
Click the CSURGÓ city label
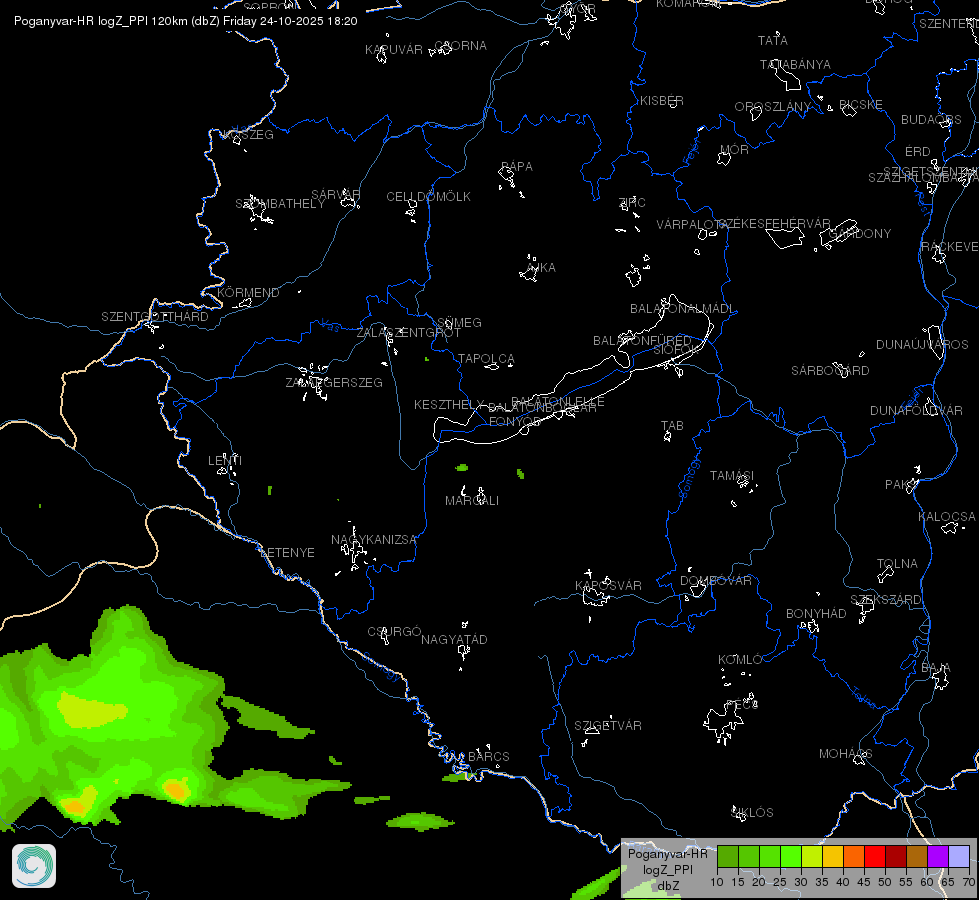(x=394, y=631)
